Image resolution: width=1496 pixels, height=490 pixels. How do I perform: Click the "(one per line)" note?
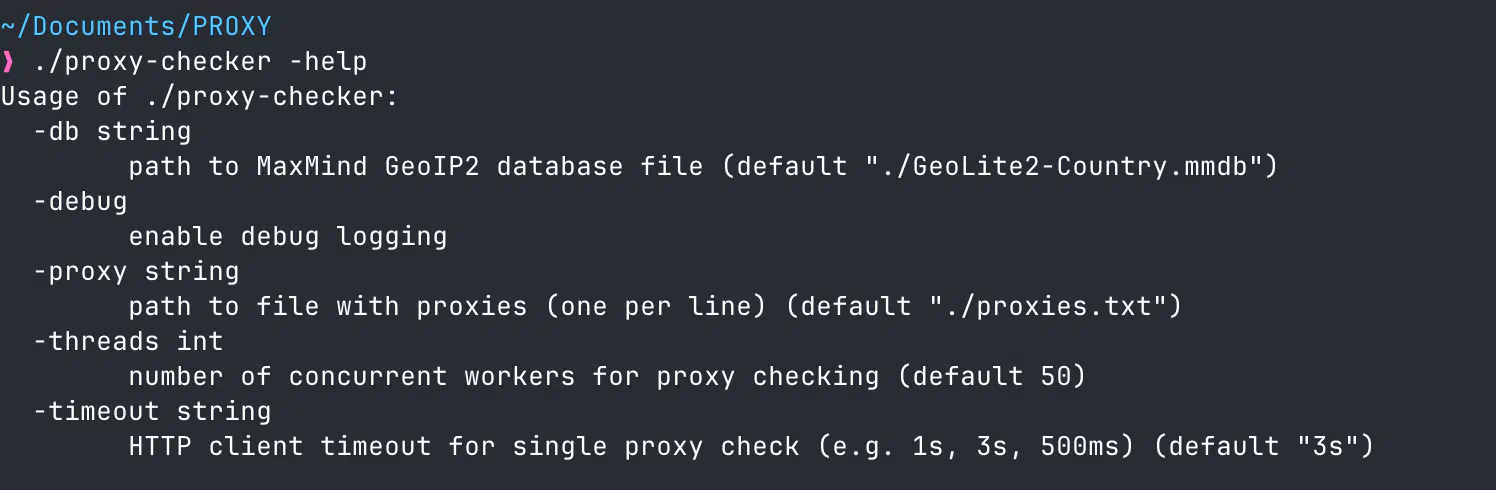click(x=656, y=306)
